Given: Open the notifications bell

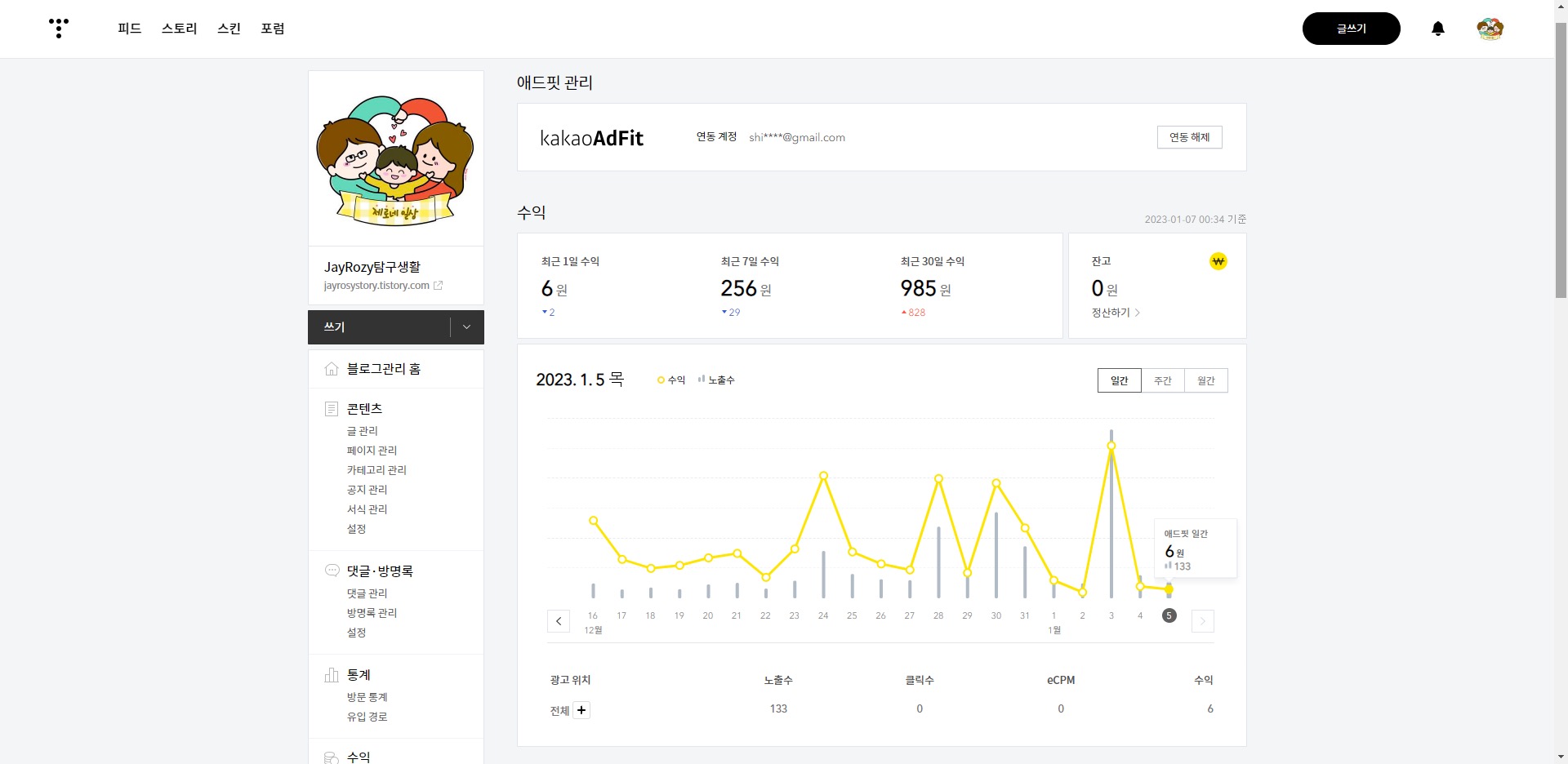Looking at the screenshot, I should (1438, 29).
